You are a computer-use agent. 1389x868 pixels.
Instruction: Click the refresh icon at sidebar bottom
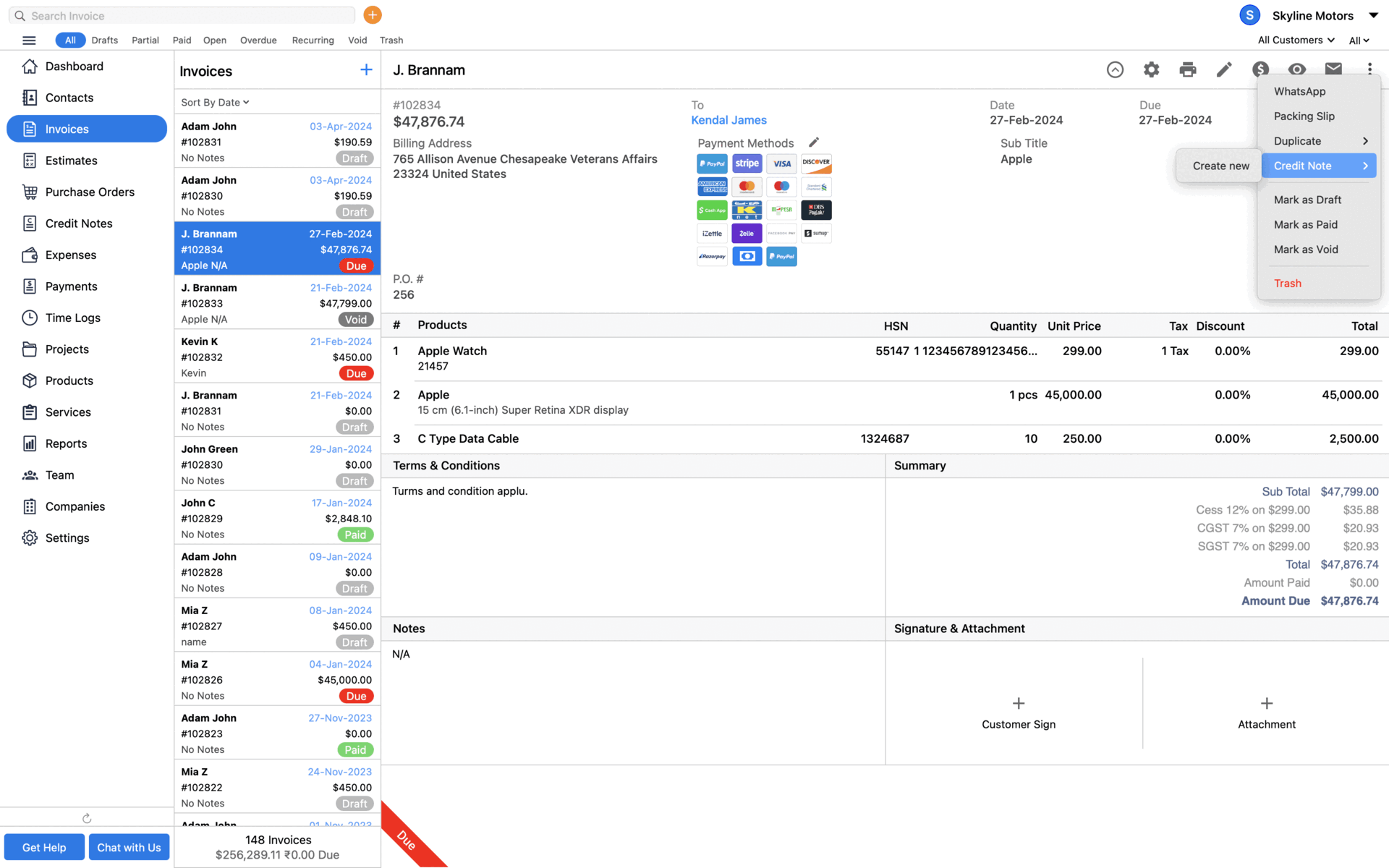pyautogui.click(x=87, y=818)
